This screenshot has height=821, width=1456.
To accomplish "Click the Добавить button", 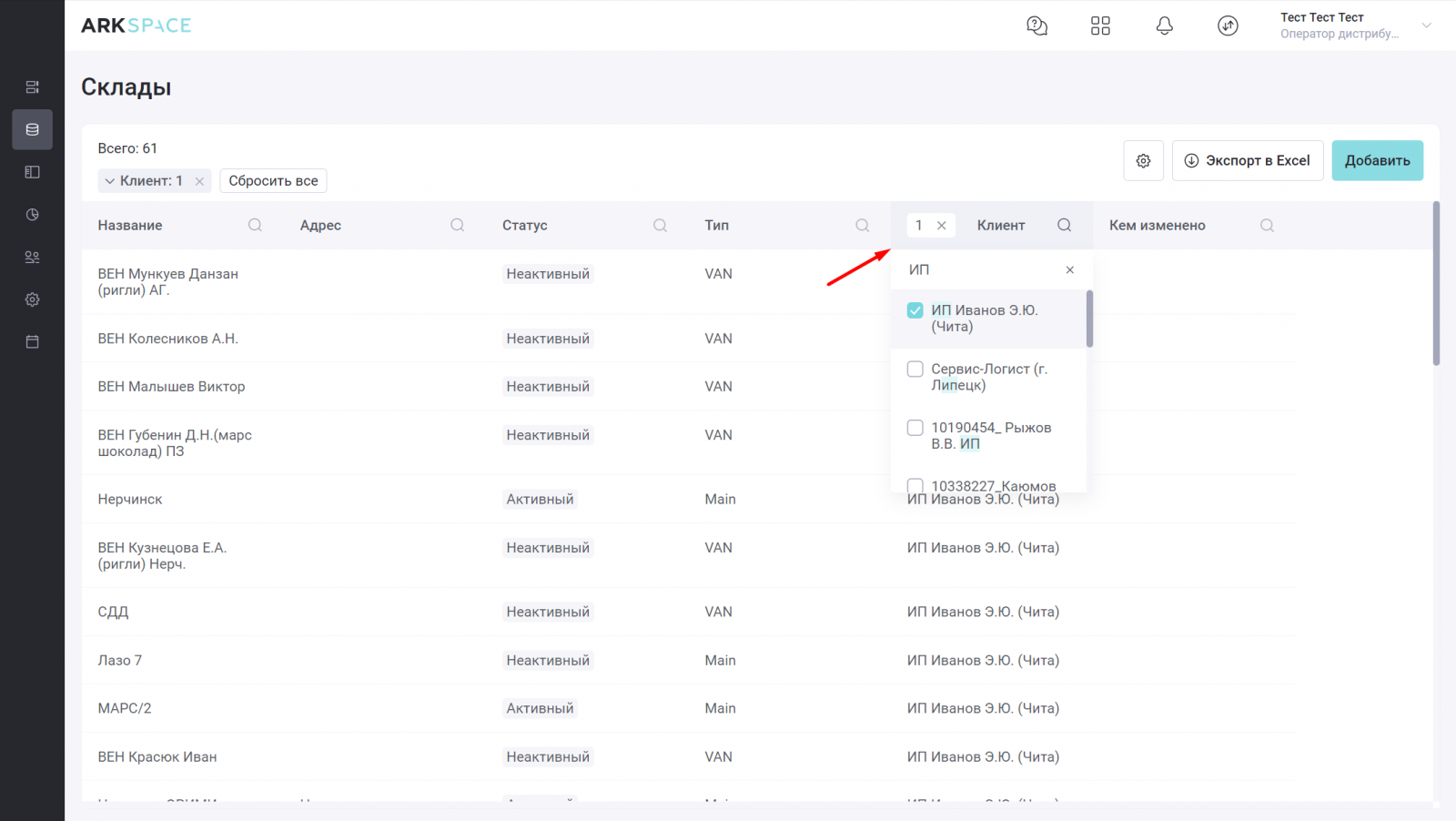I will click(x=1377, y=160).
